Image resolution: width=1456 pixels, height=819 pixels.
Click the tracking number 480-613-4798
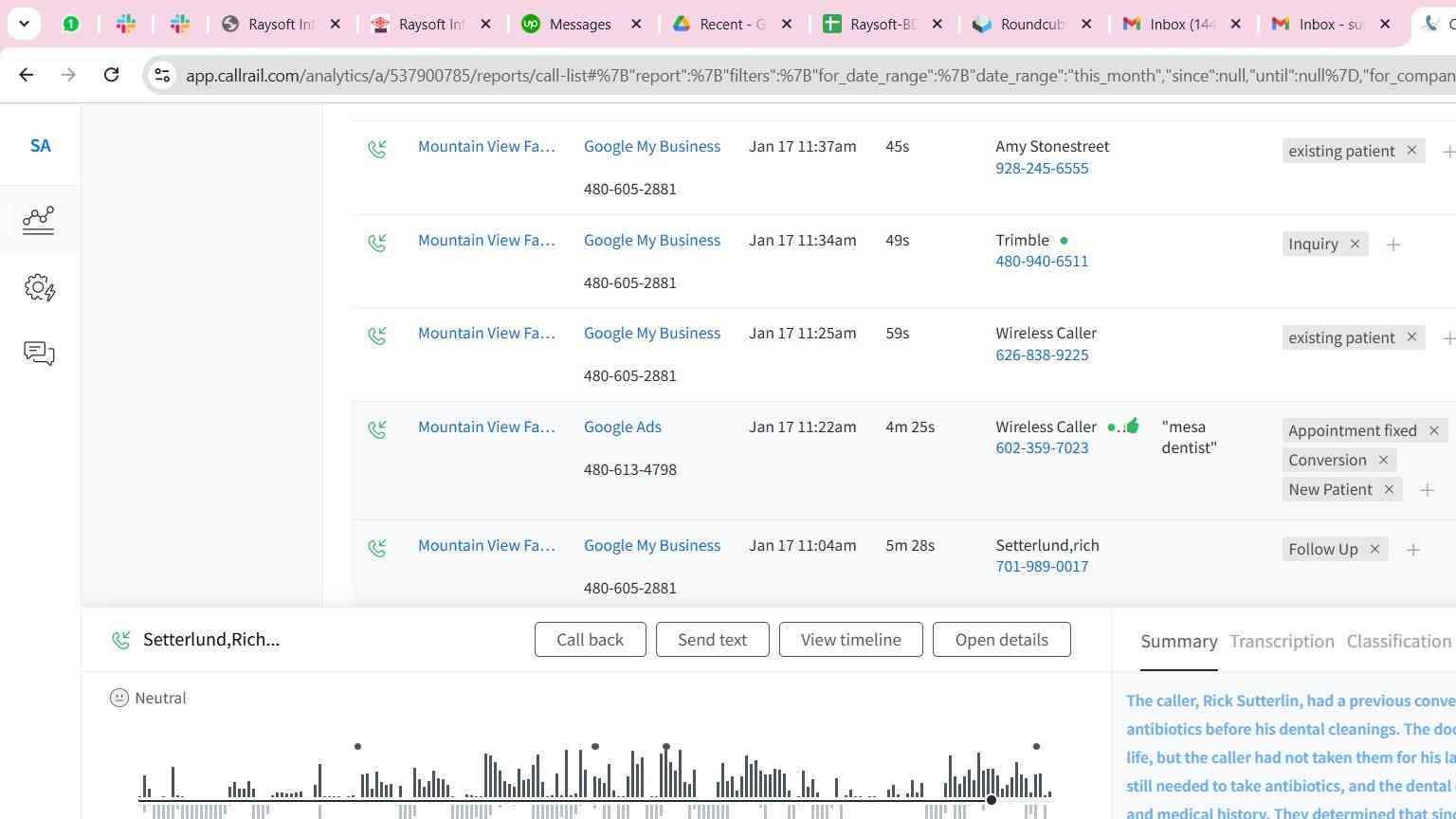click(x=630, y=469)
